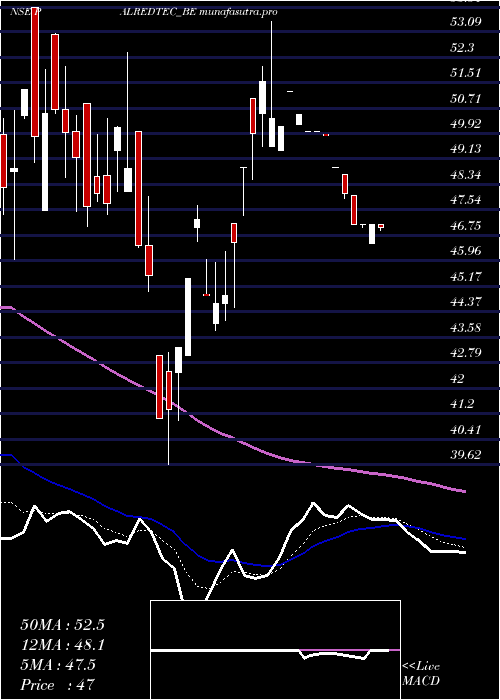The image size is (500, 700).
Task: Click the 42 price axis label
Action: (458, 379)
